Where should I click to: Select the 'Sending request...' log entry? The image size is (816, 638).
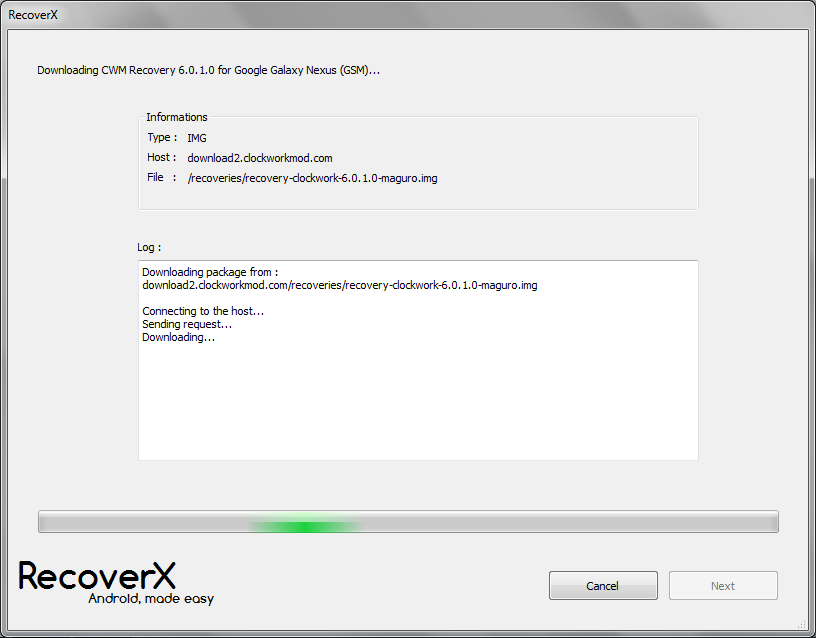187,324
